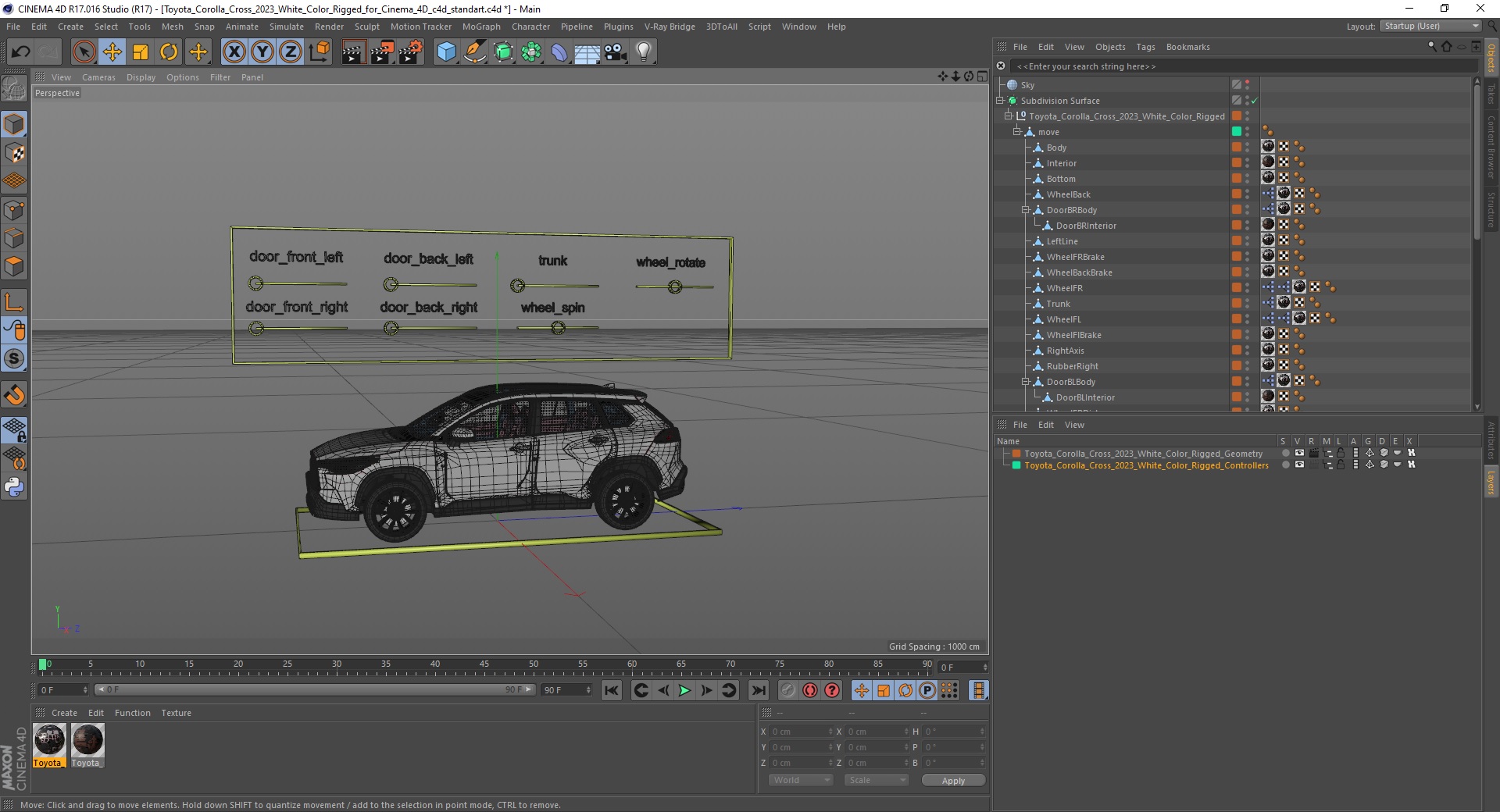Toggle Position key channel button
Viewport: 1500px width, 812px height.
click(x=861, y=690)
